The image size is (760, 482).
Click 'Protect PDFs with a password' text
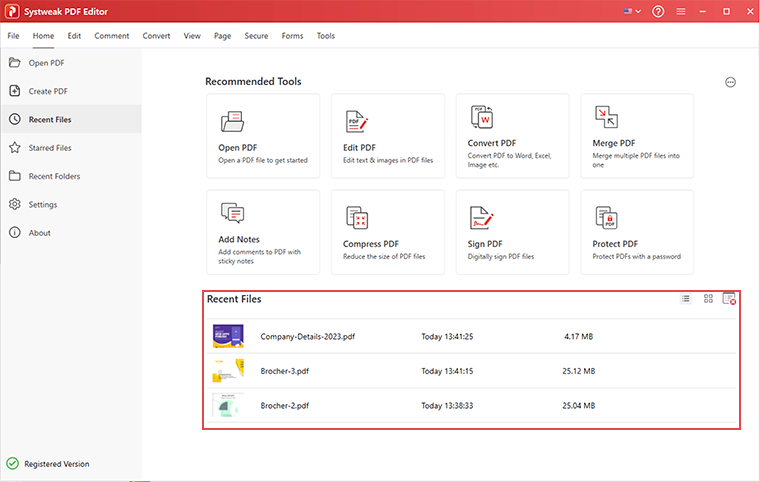(636, 257)
